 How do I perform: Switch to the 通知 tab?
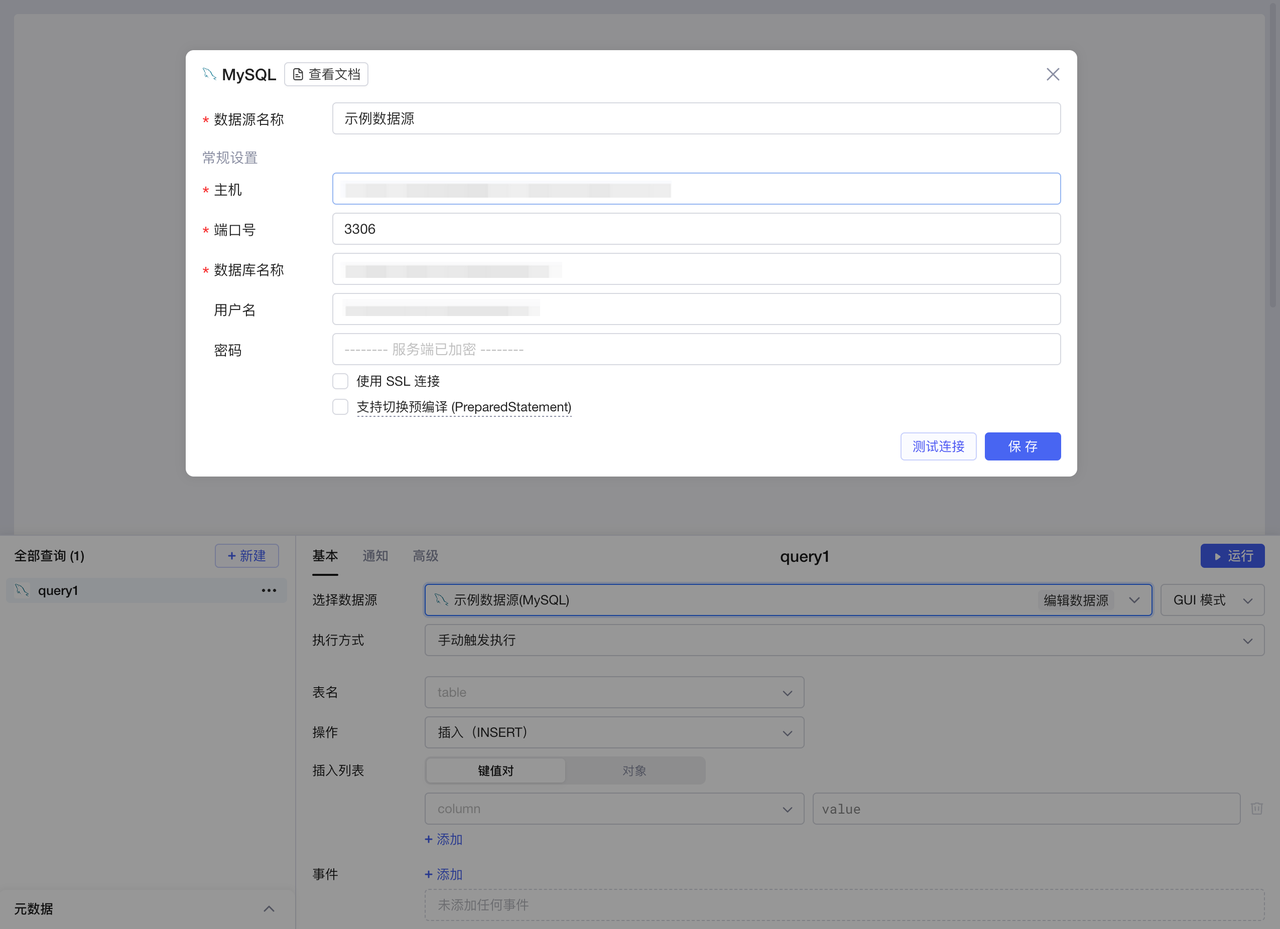tap(375, 556)
